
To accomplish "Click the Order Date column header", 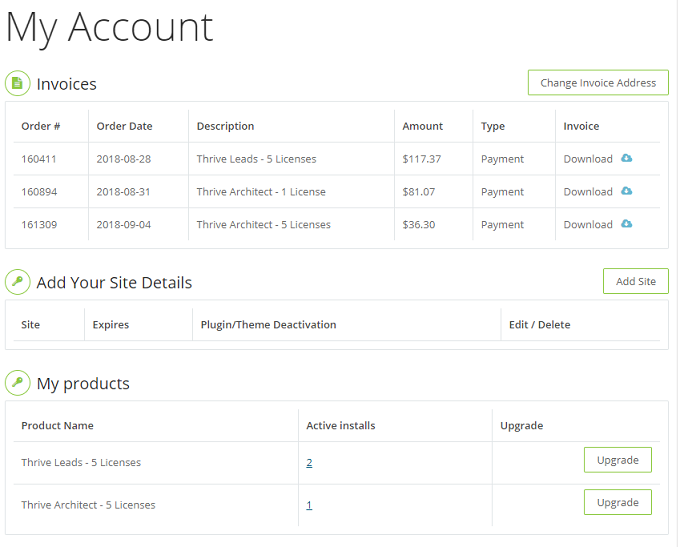I will coord(124,126).
